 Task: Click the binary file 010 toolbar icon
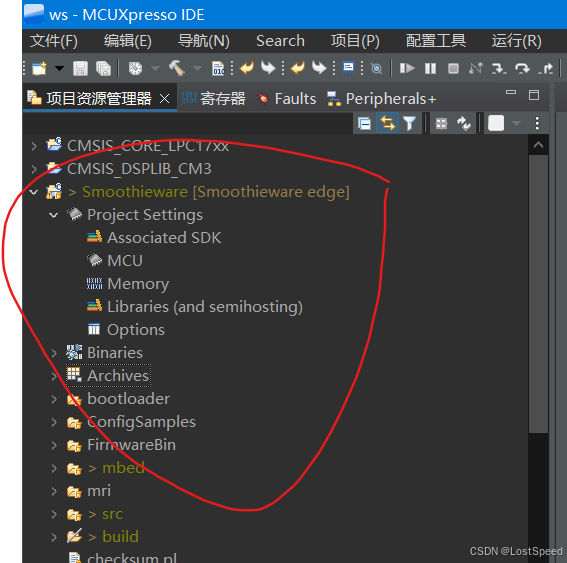218,68
